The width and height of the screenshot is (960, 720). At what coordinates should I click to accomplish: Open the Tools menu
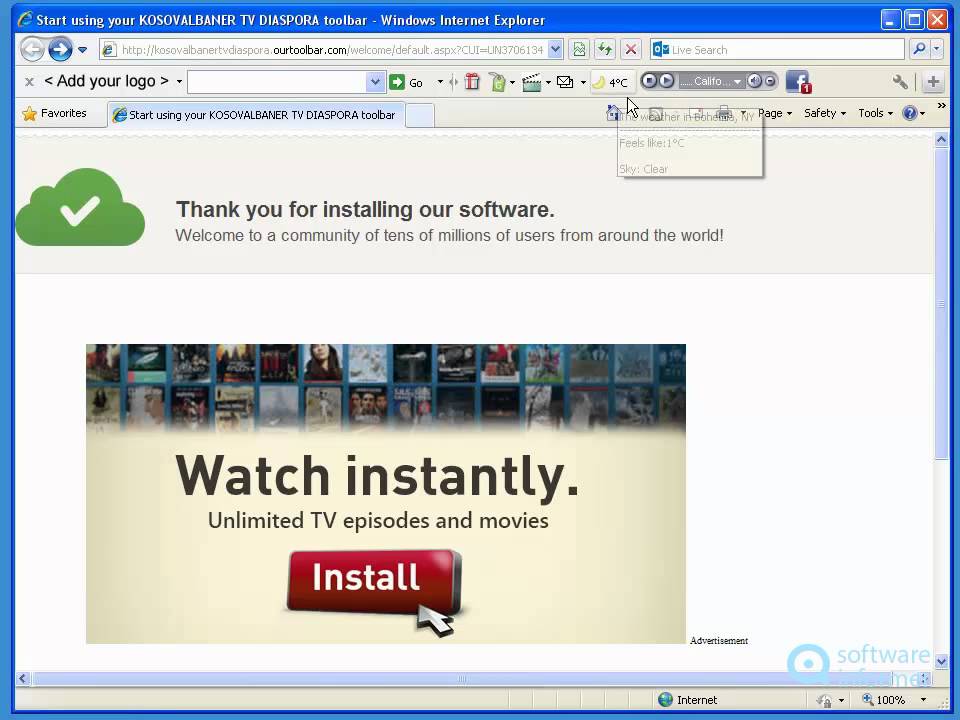pos(875,113)
